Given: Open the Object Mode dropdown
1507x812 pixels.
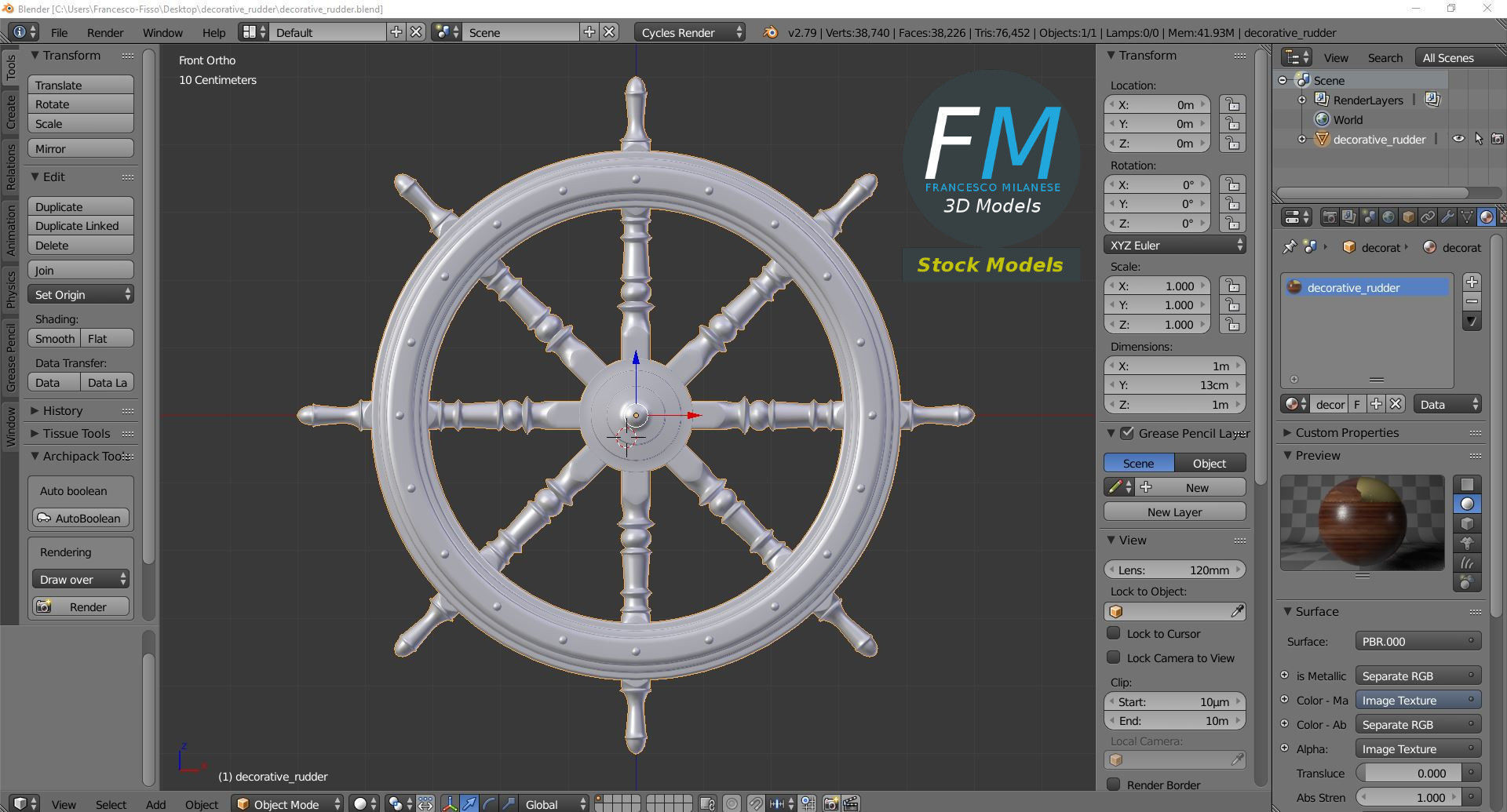Looking at the screenshot, I should pyautogui.click(x=287, y=804).
